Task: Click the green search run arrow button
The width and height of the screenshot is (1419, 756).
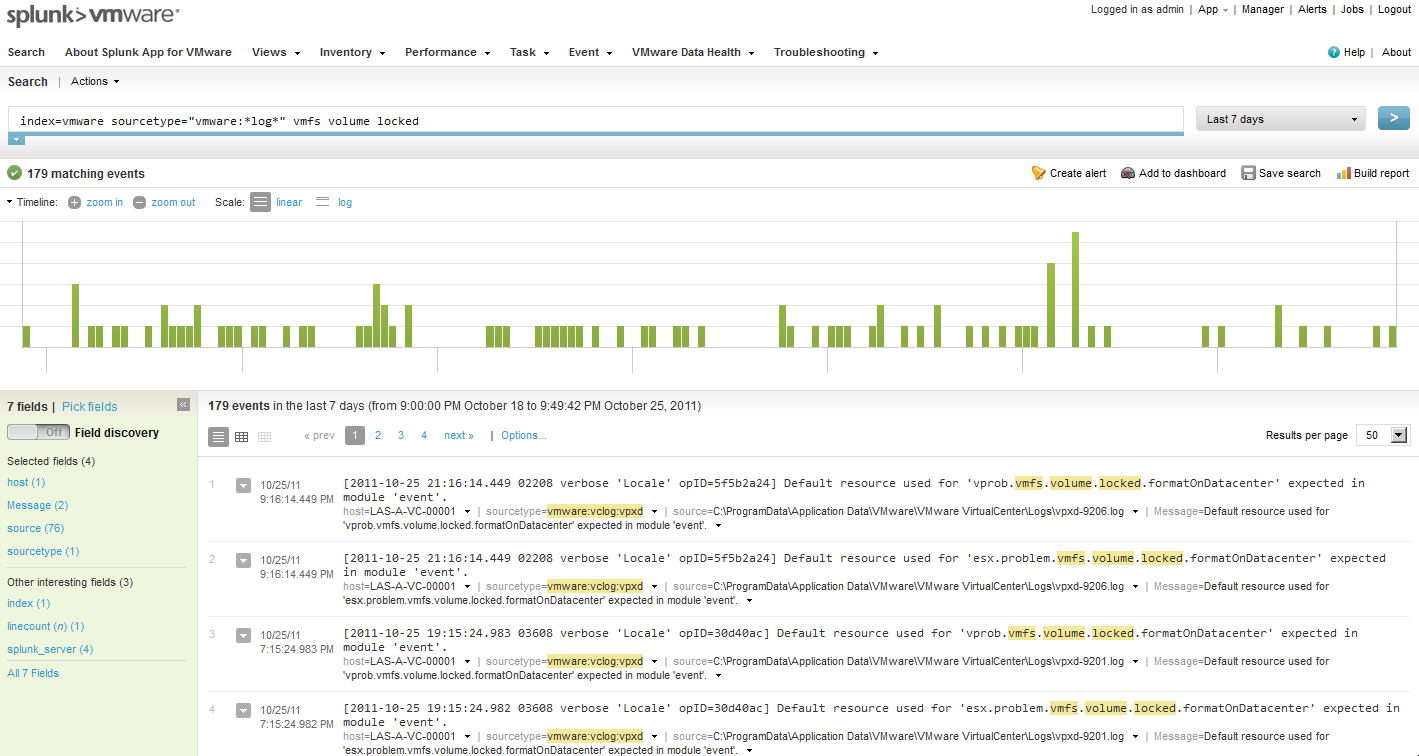Action: point(1393,118)
